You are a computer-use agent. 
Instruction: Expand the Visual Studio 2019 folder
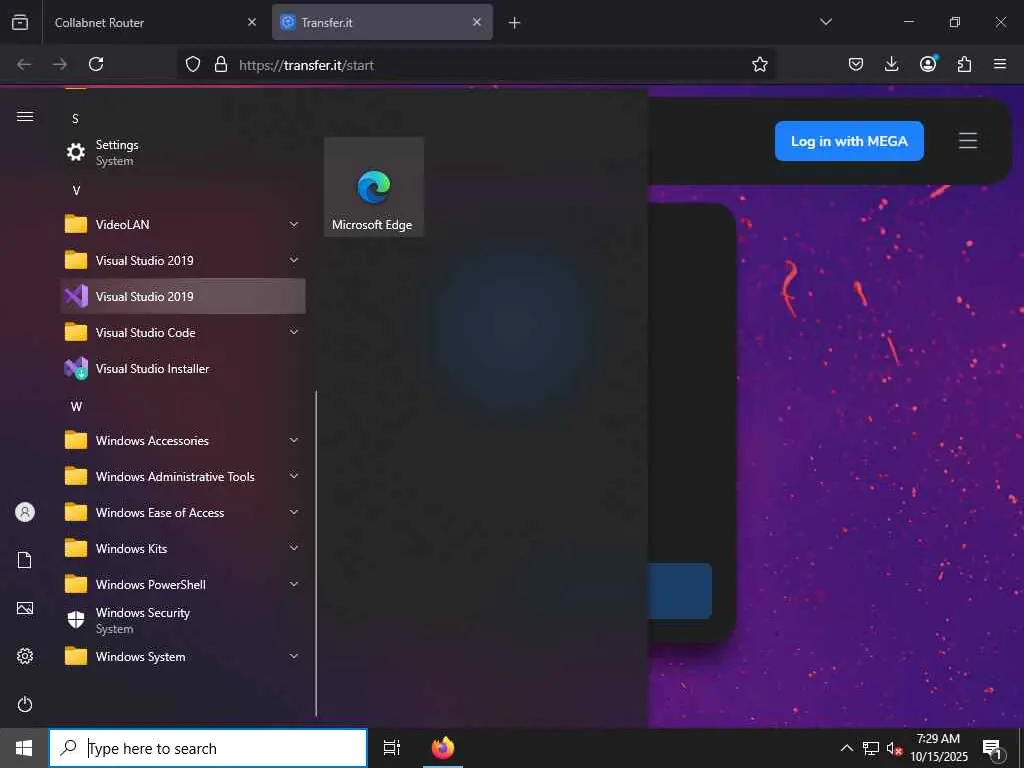[183, 261]
